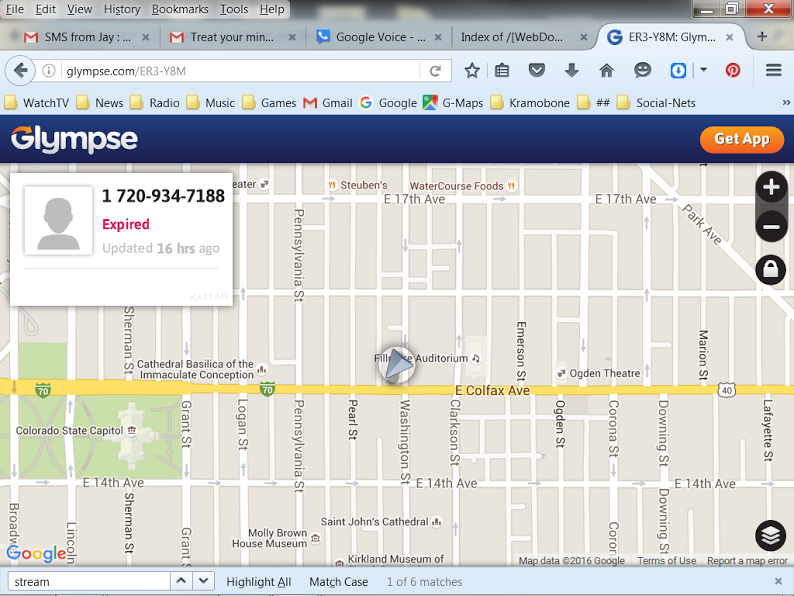The width and height of the screenshot is (794, 596).
Task: Open the Firefox hamburger menu
Action: pyautogui.click(x=773, y=70)
